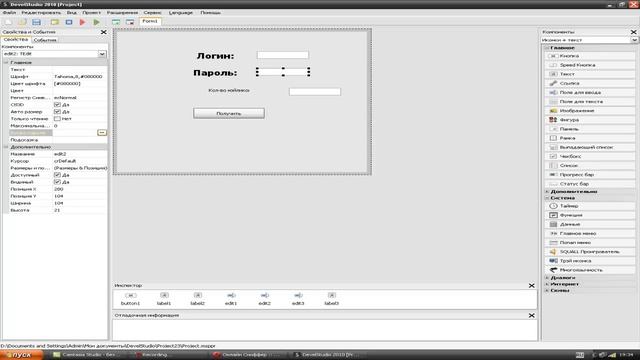Add Кнопка component from the palette
Image resolution: width=640 pixels, height=360 pixels.
[x=590, y=56]
